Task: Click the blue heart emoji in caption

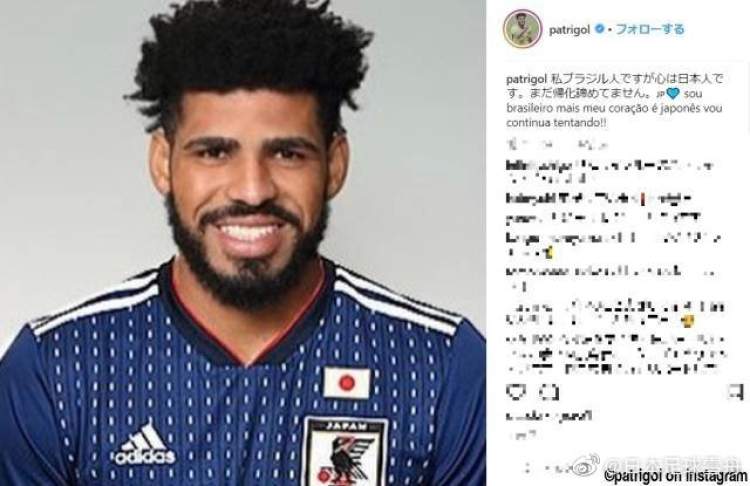Action: pyautogui.click(x=673, y=93)
